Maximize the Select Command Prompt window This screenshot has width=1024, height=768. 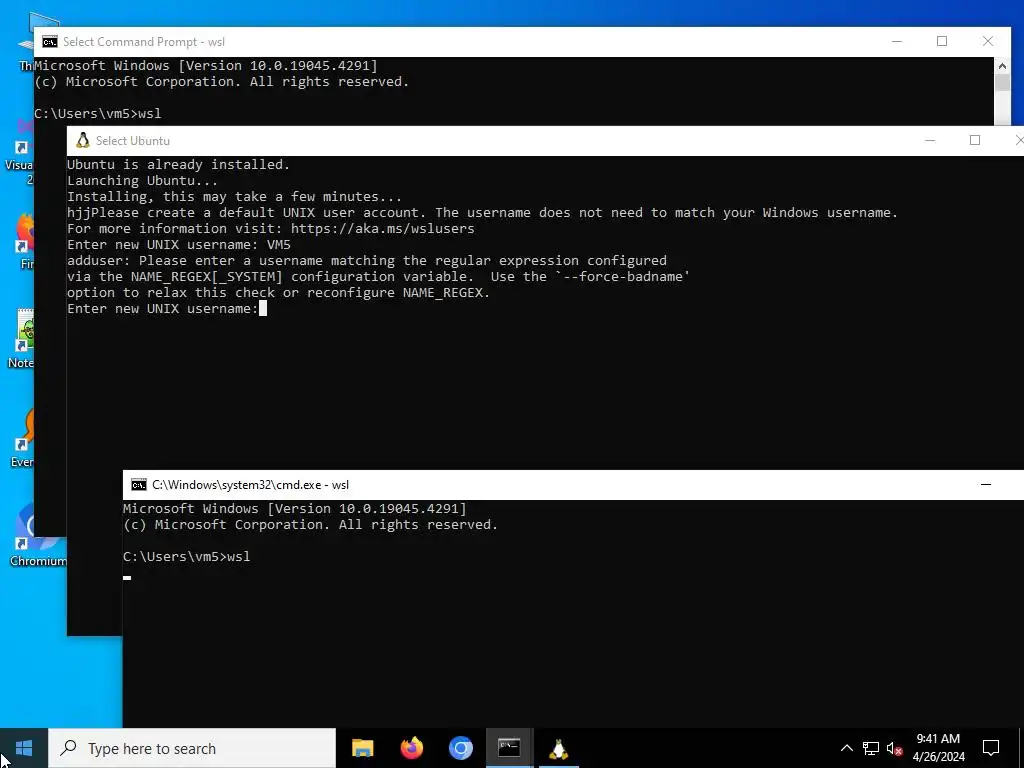(942, 42)
